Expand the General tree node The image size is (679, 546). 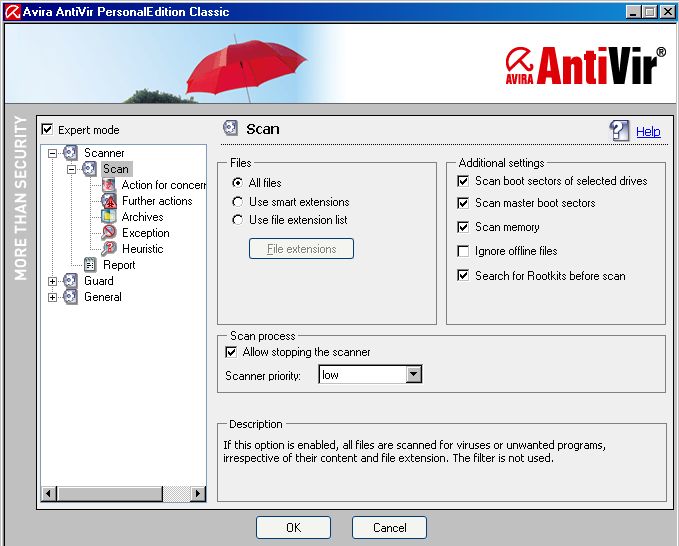click(52, 297)
